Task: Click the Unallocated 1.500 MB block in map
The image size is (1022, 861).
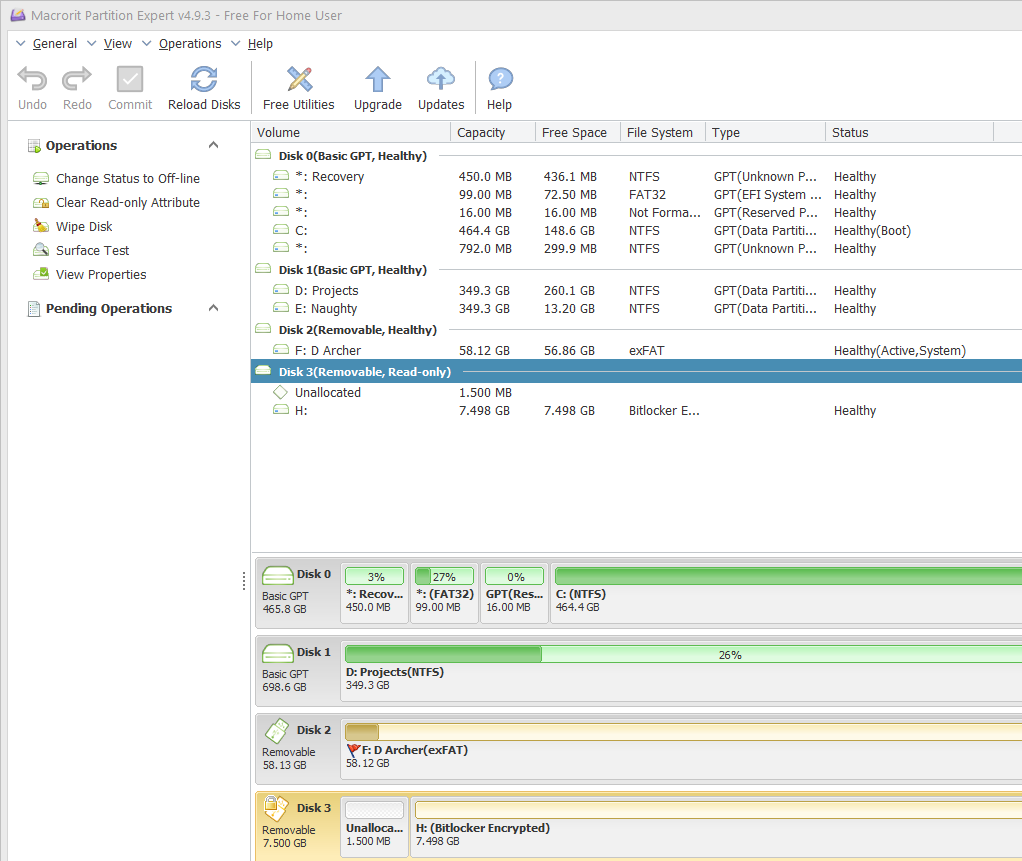Action: [x=374, y=827]
